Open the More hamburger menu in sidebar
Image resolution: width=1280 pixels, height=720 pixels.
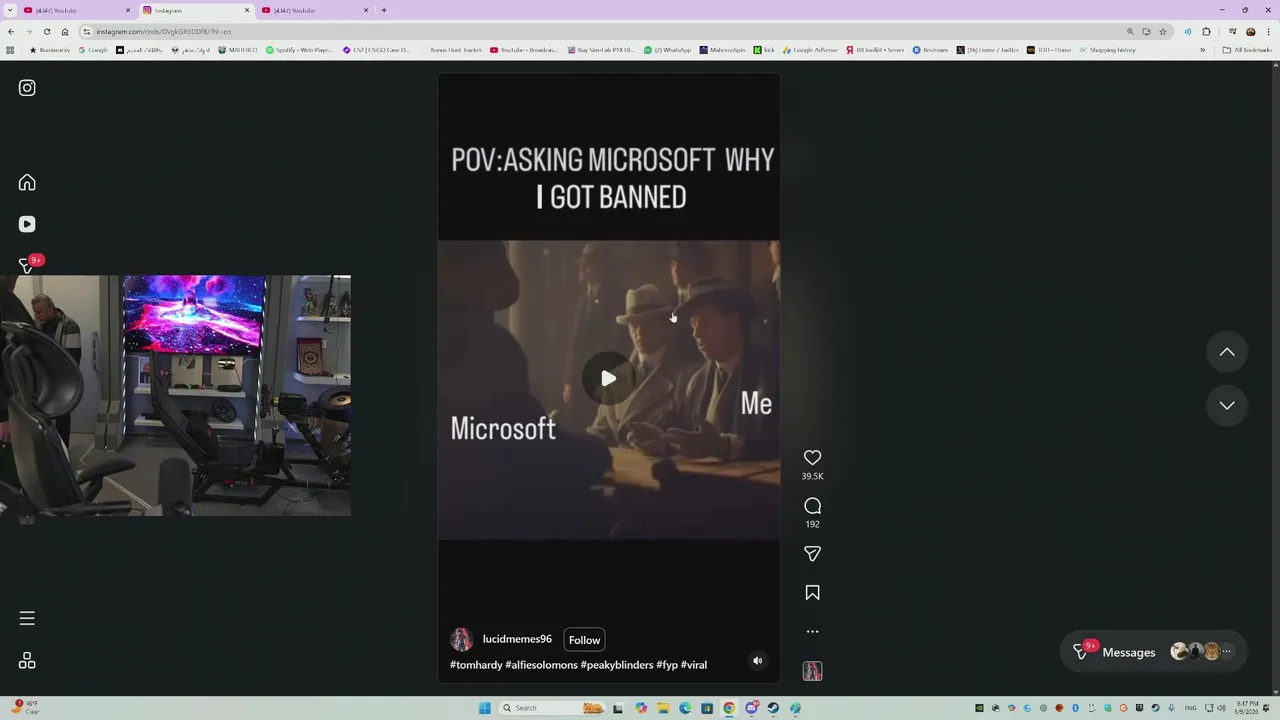(27, 618)
